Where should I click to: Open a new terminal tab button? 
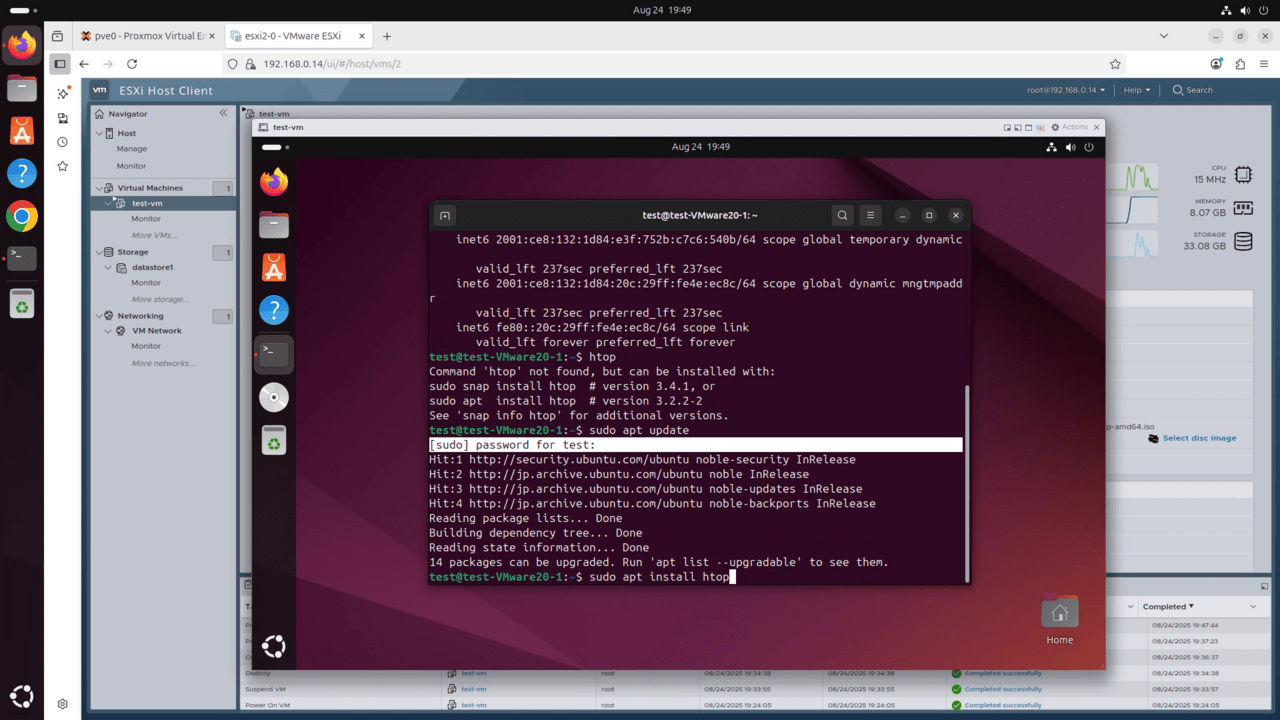pos(446,215)
